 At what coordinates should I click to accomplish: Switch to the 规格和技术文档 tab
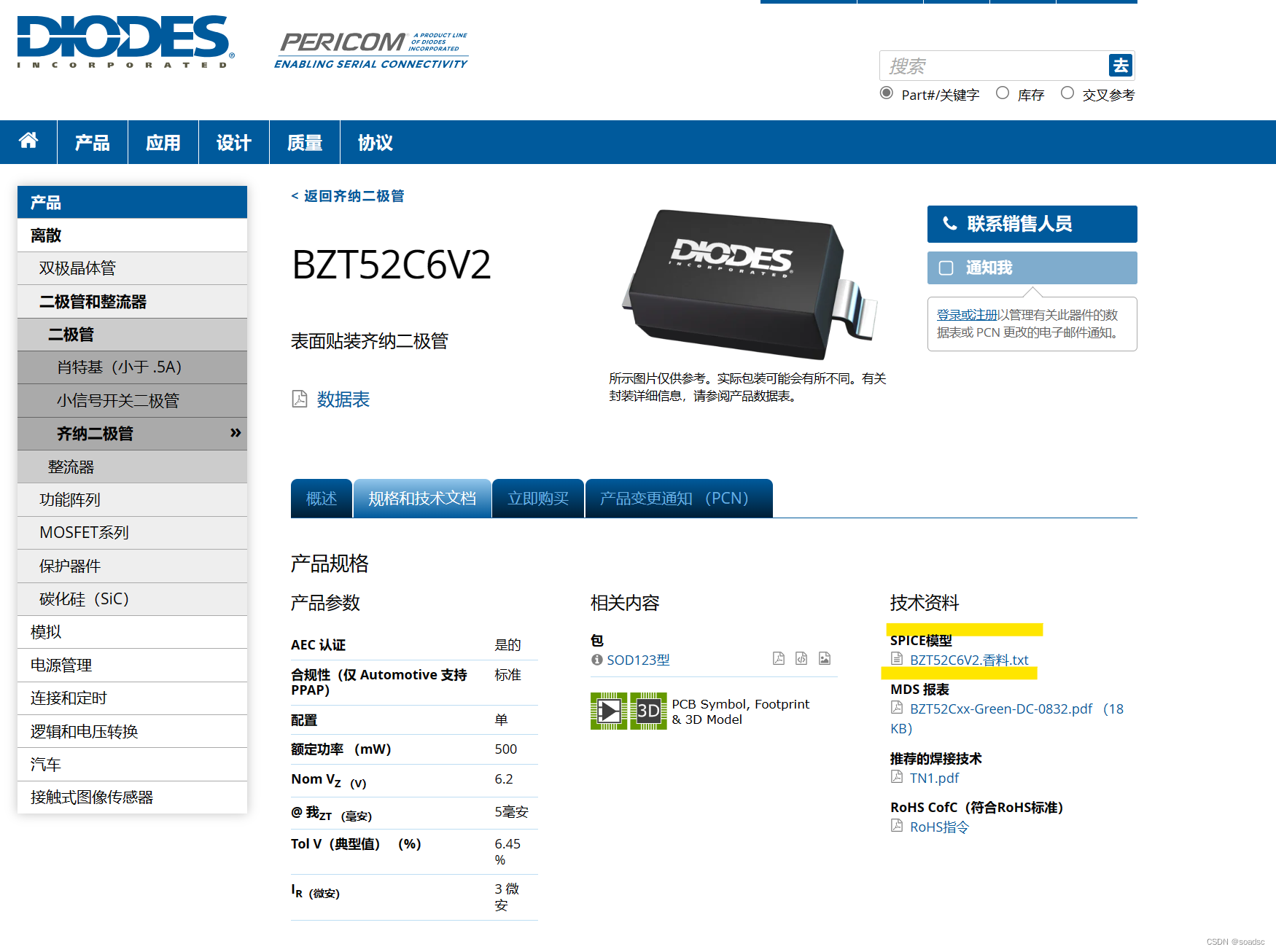(x=422, y=499)
